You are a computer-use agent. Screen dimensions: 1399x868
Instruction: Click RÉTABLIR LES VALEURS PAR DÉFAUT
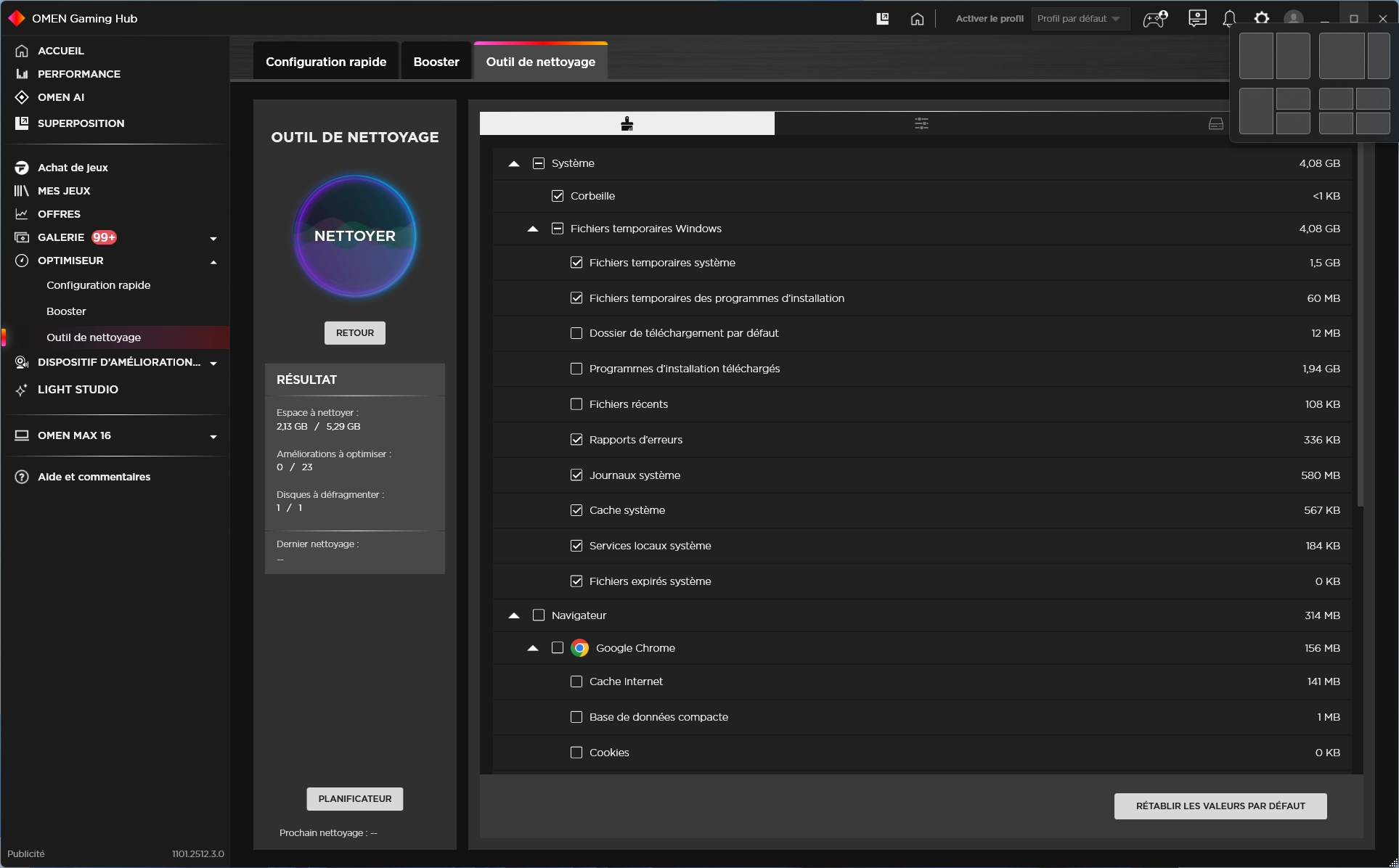point(1220,806)
